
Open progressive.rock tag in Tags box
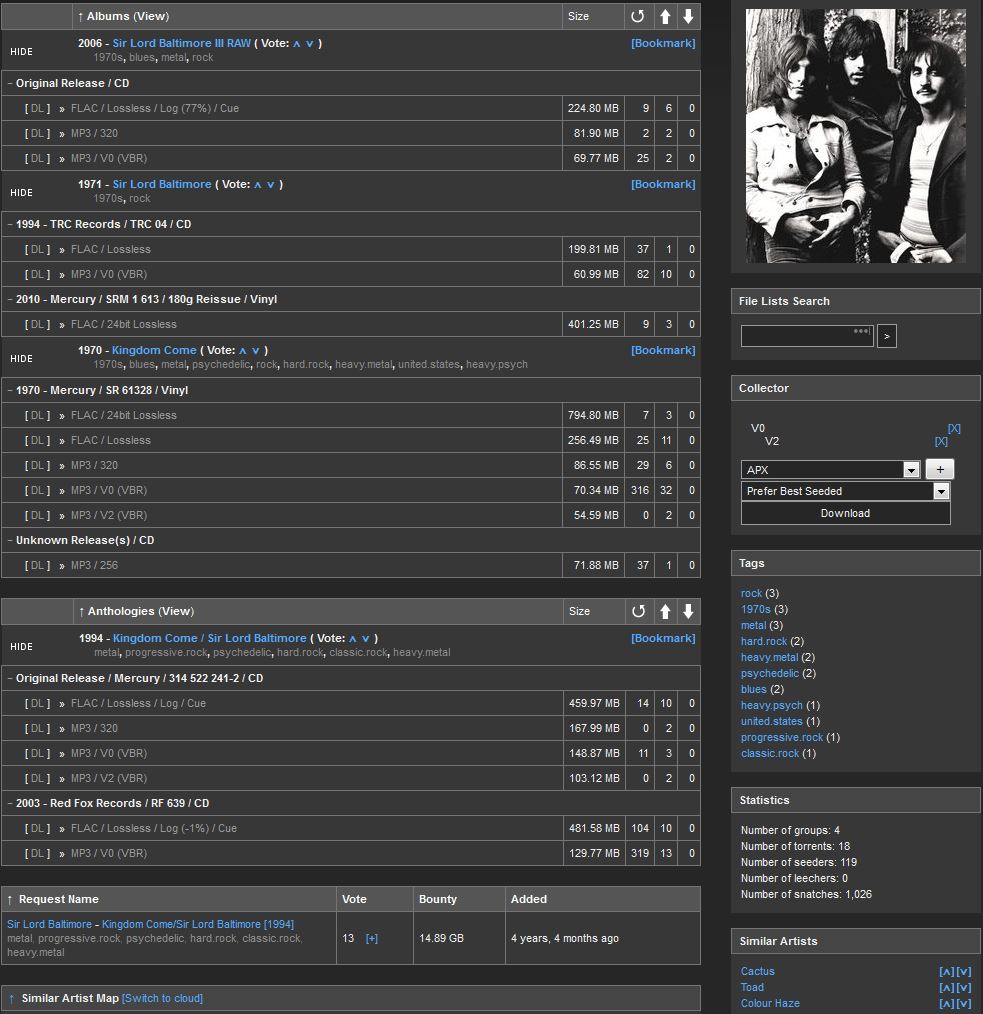click(x=782, y=738)
